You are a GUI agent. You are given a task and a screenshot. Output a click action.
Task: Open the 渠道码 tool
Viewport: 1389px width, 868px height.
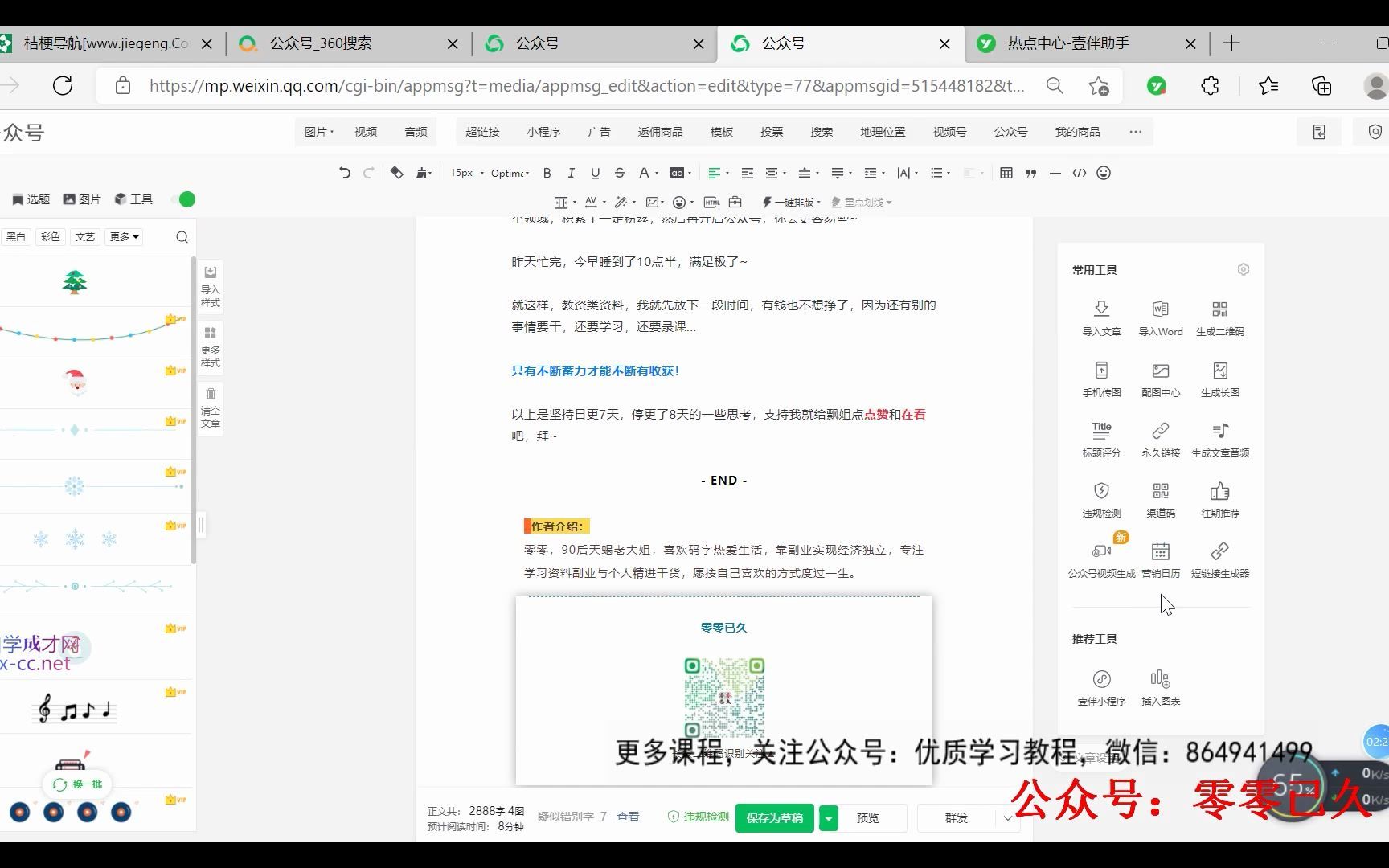point(1161,500)
